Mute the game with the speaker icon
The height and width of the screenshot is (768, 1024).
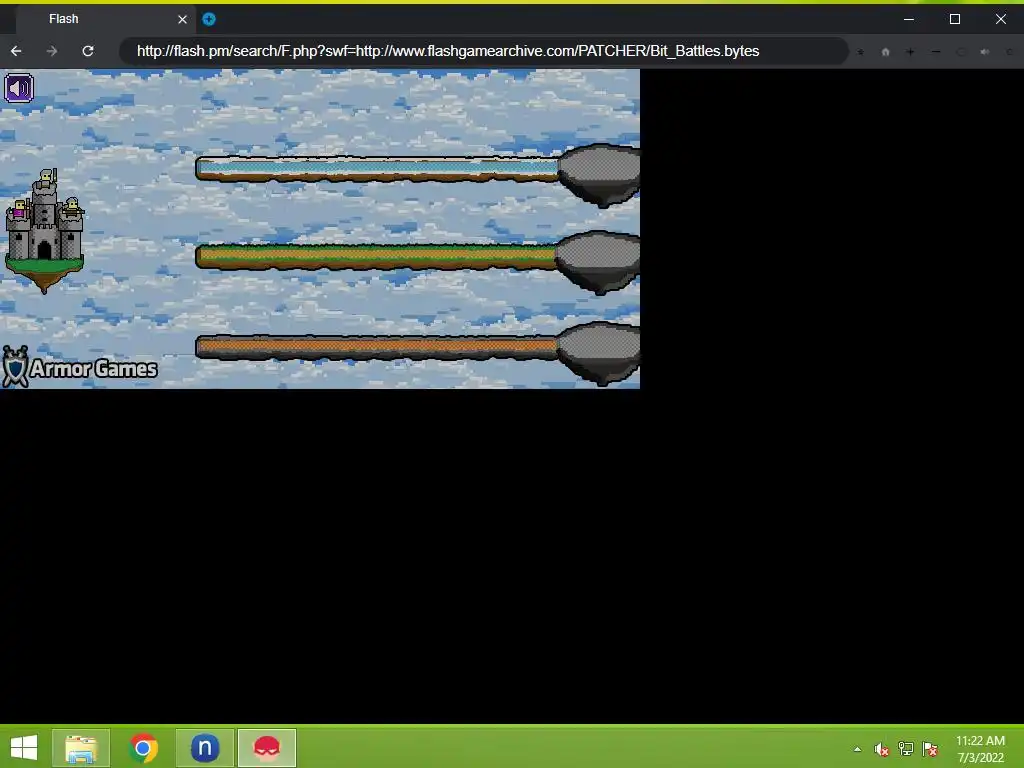point(19,88)
